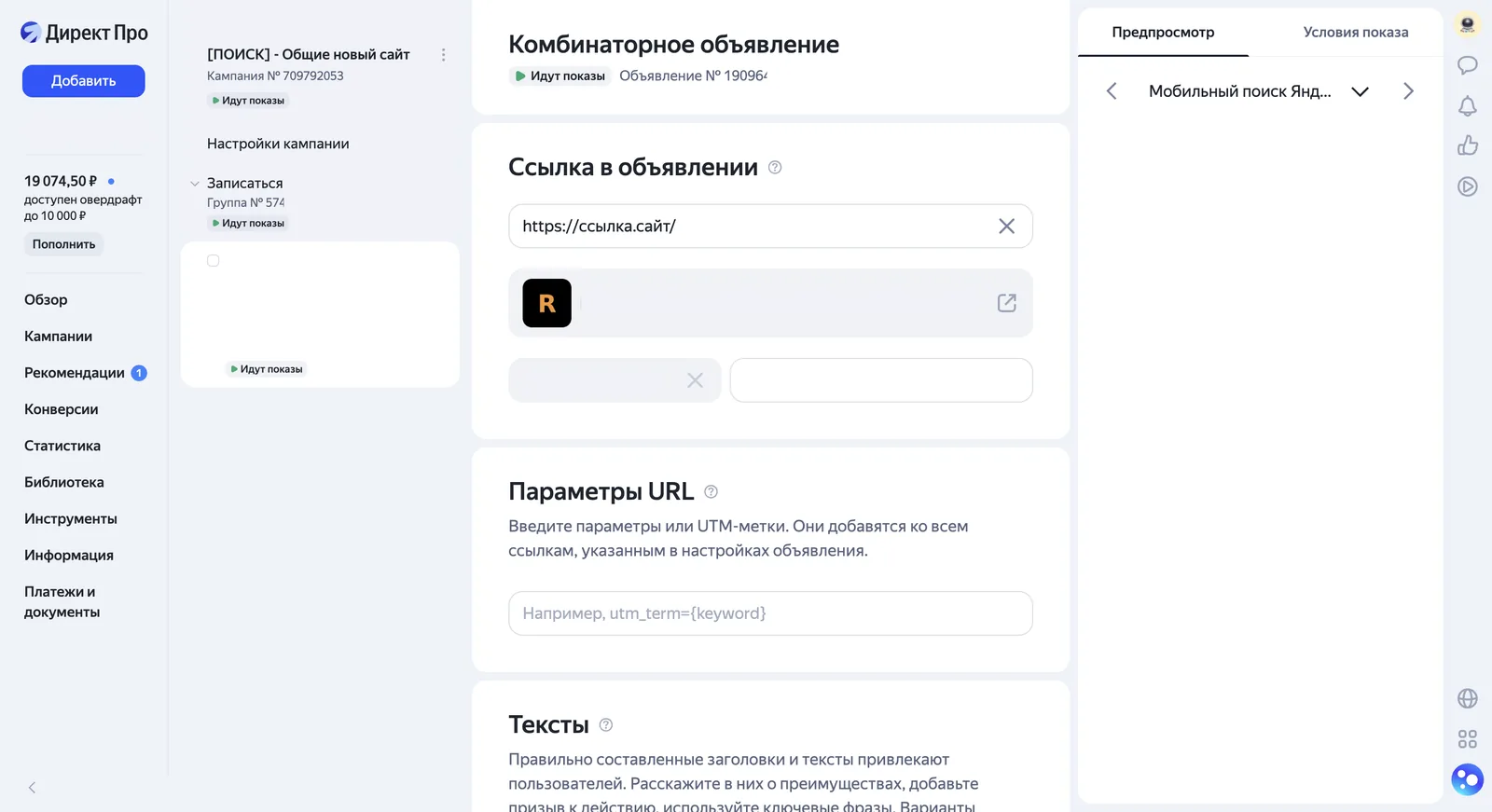Click the Рекомендации notification badge

pyautogui.click(x=139, y=373)
